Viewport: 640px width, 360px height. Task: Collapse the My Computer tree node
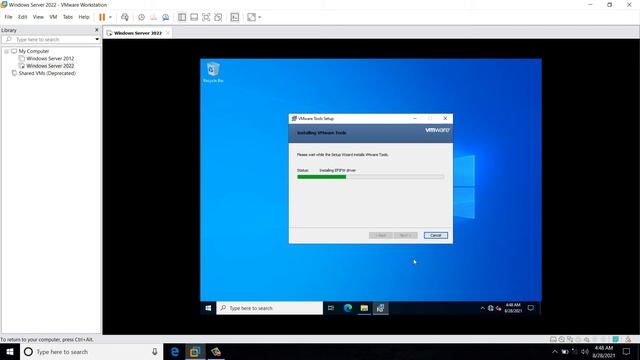tap(7, 51)
